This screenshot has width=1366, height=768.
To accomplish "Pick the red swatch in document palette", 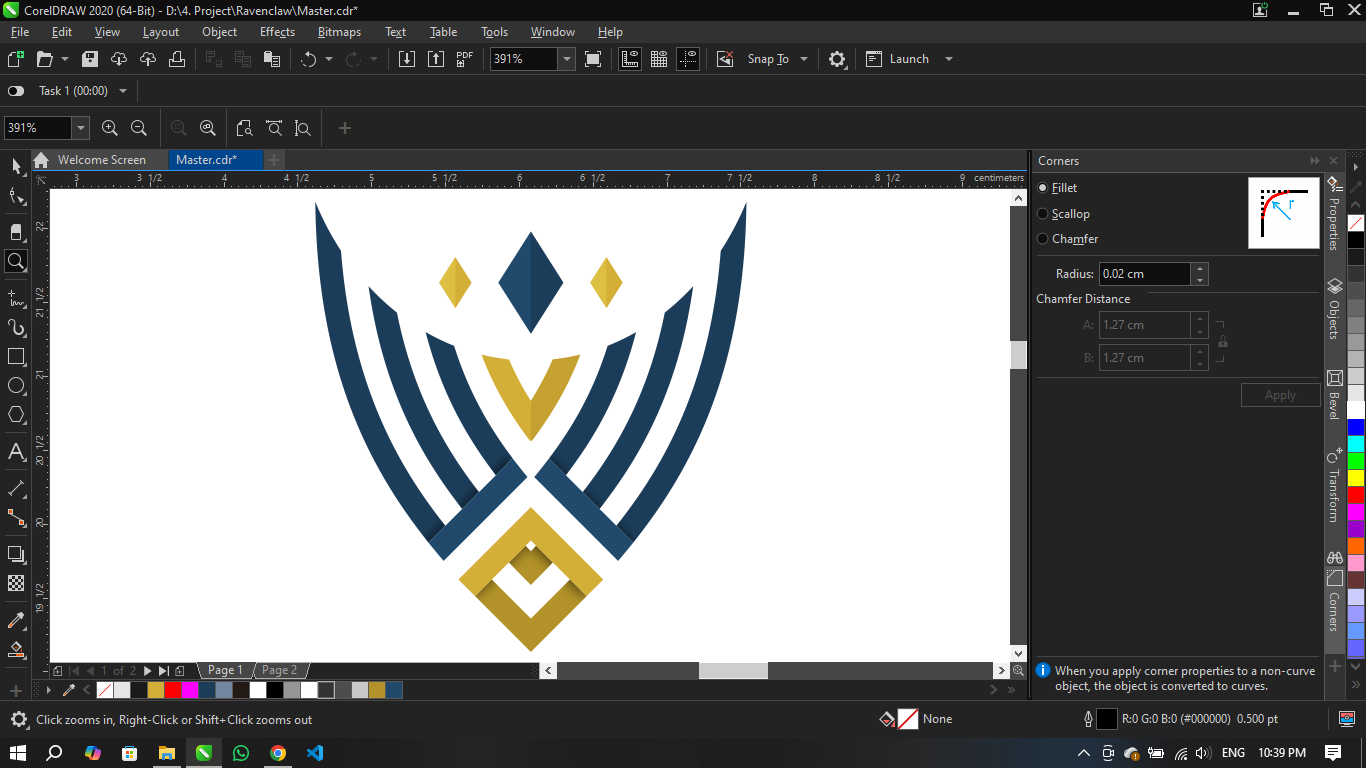I will click(x=173, y=690).
